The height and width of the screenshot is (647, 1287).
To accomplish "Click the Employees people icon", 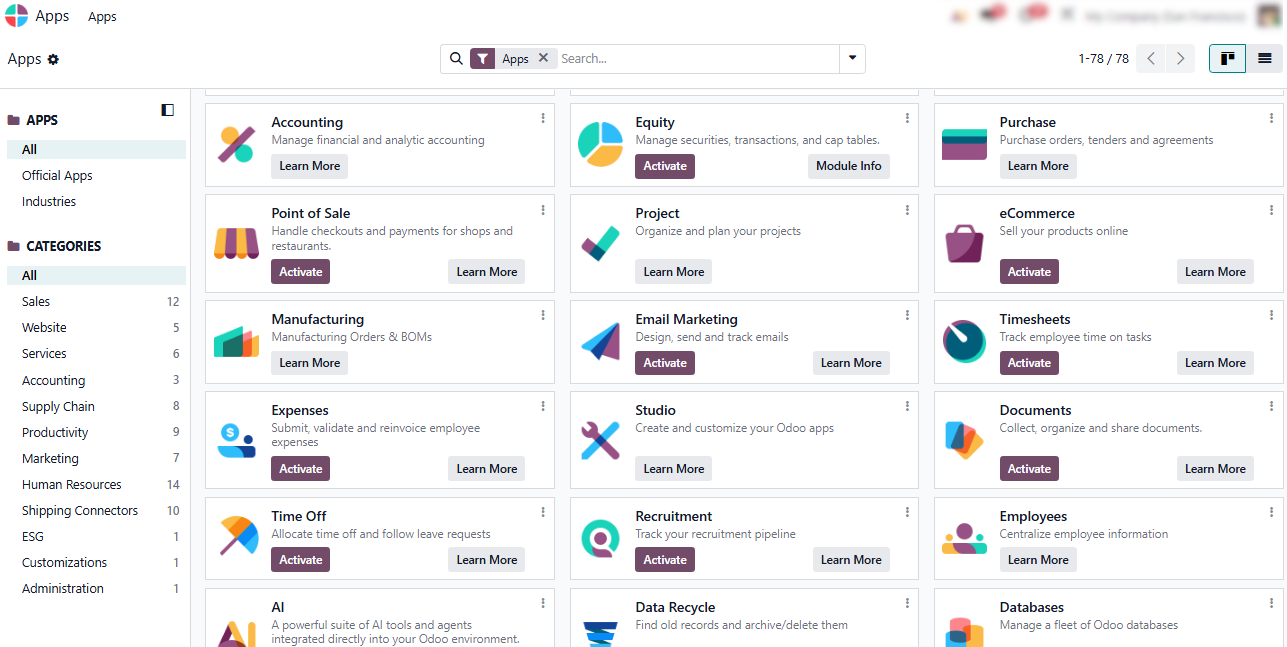I will pos(965,538).
